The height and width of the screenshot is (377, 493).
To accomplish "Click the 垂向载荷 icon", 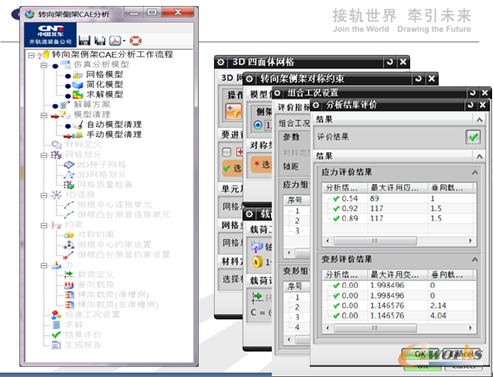I will click(69, 285).
